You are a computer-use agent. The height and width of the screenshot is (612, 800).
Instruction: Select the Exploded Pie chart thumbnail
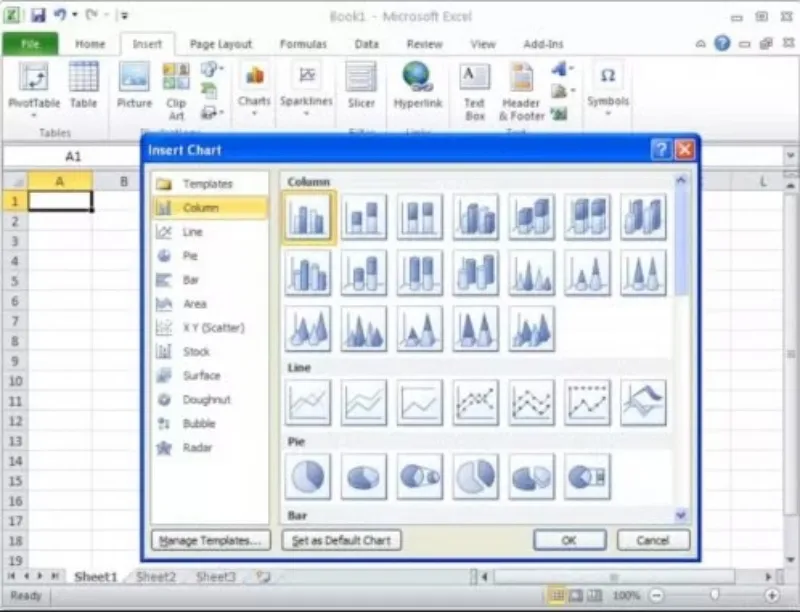tap(476, 476)
